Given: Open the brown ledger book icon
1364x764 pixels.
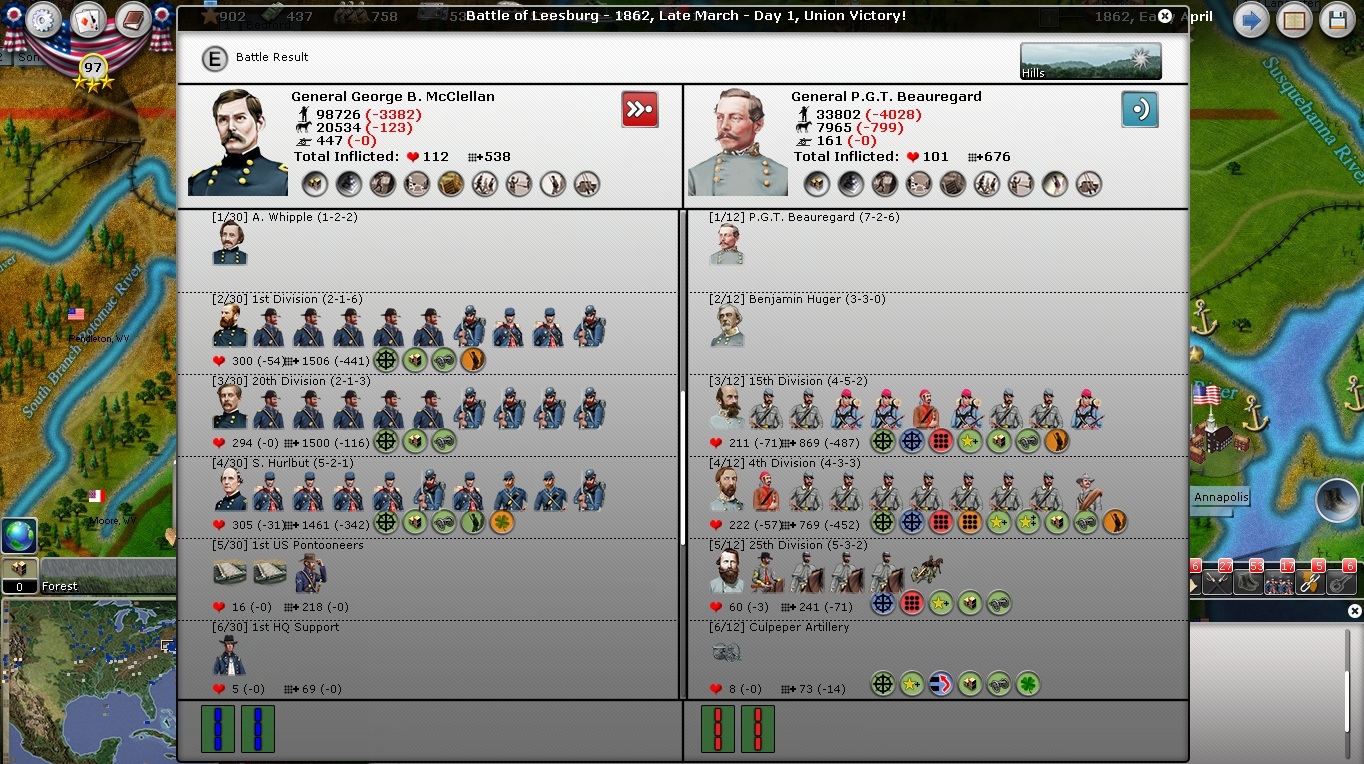Looking at the screenshot, I should tap(132, 20).
